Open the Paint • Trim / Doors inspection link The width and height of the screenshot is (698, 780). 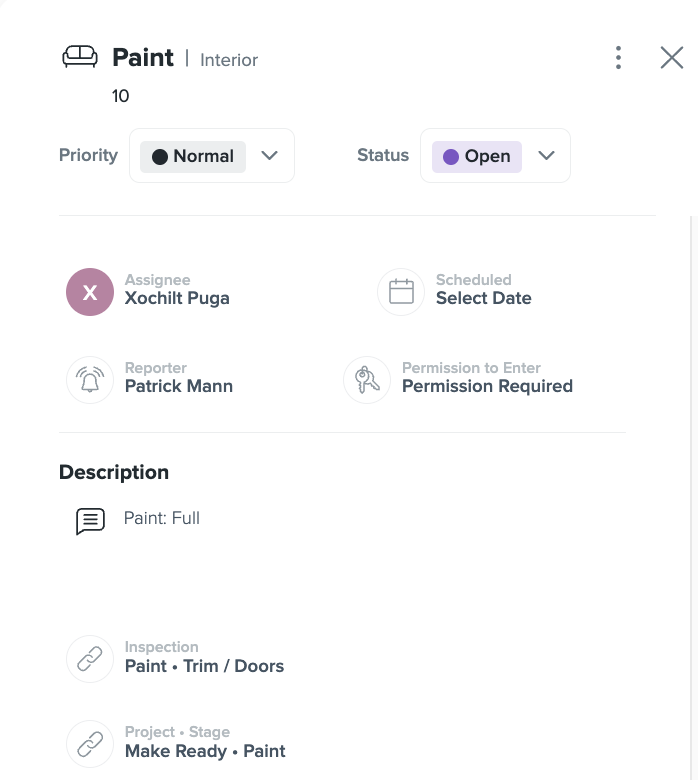204,666
